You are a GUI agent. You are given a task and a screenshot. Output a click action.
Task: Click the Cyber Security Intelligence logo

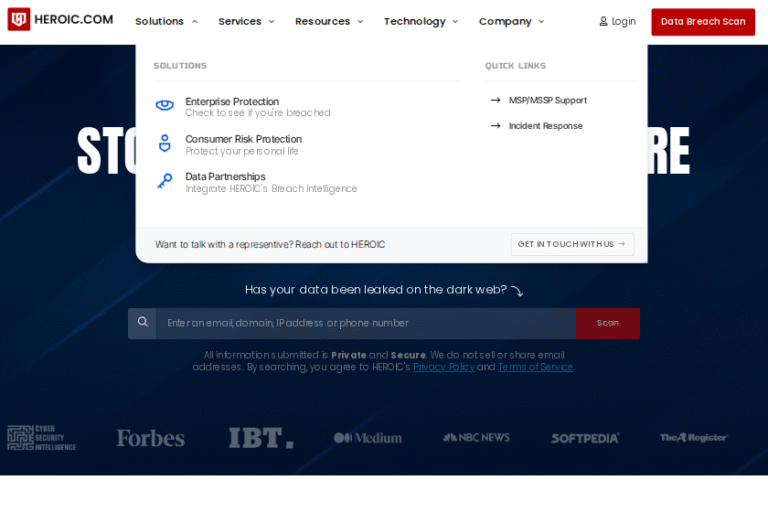tap(42, 438)
